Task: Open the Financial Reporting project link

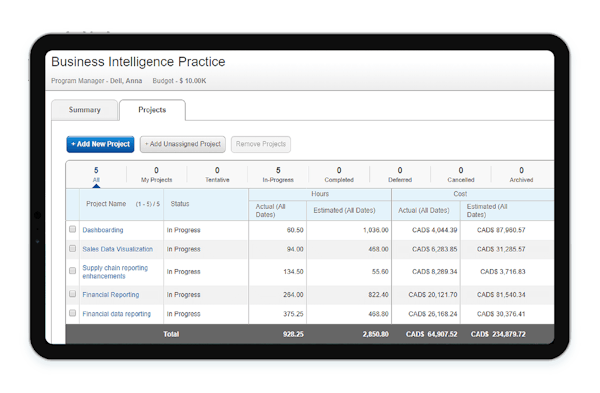Action: (x=111, y=295)
